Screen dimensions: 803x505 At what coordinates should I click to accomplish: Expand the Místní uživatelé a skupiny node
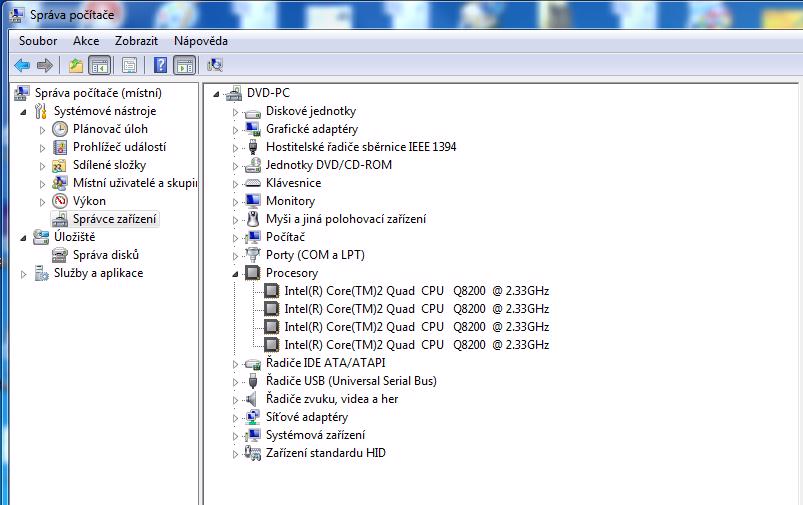(x=43, y=184)
